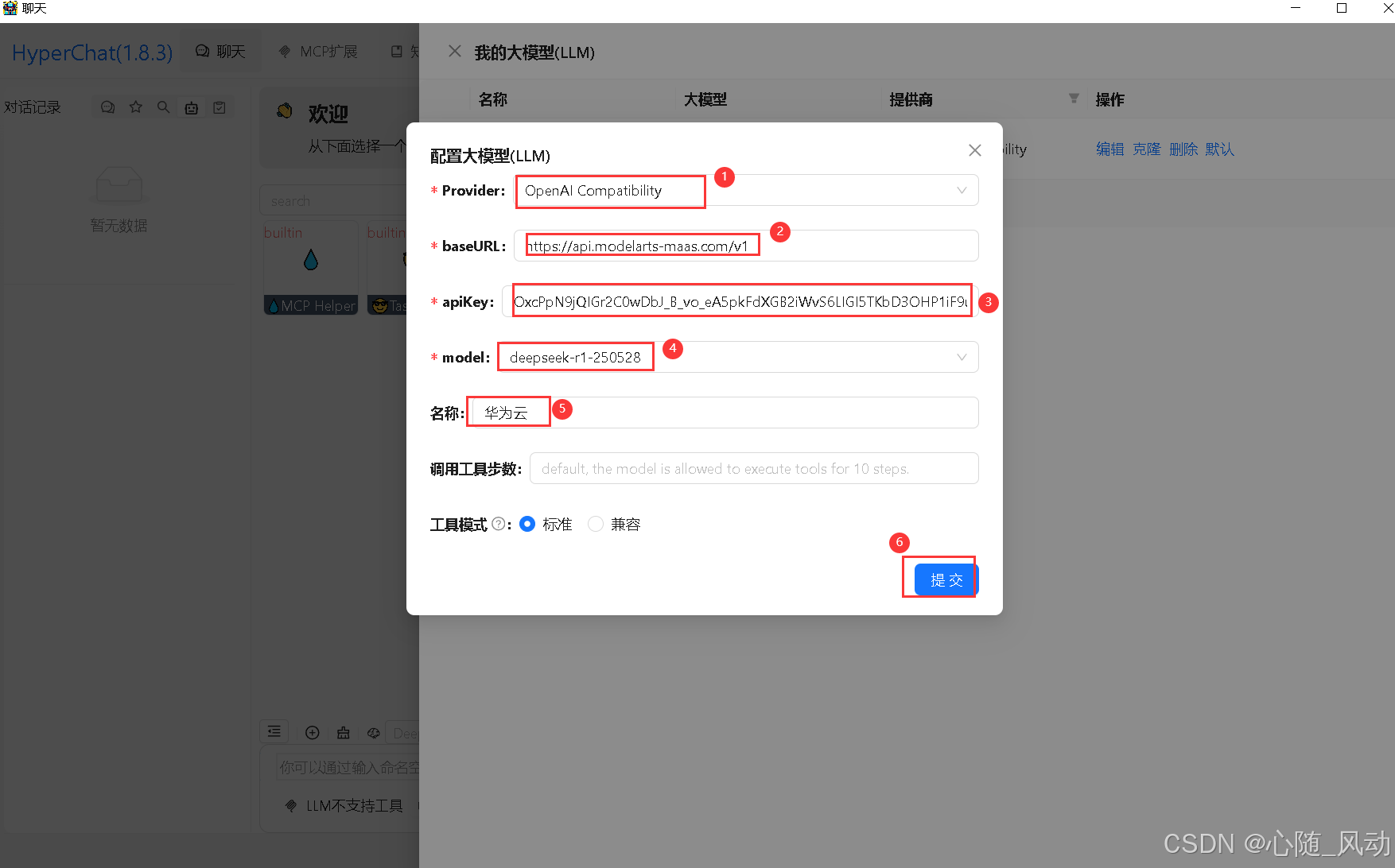Click the HyperChat(1.8.3) title link
The width and height of the screenshot is (1395, 868).
click(92, 52)
